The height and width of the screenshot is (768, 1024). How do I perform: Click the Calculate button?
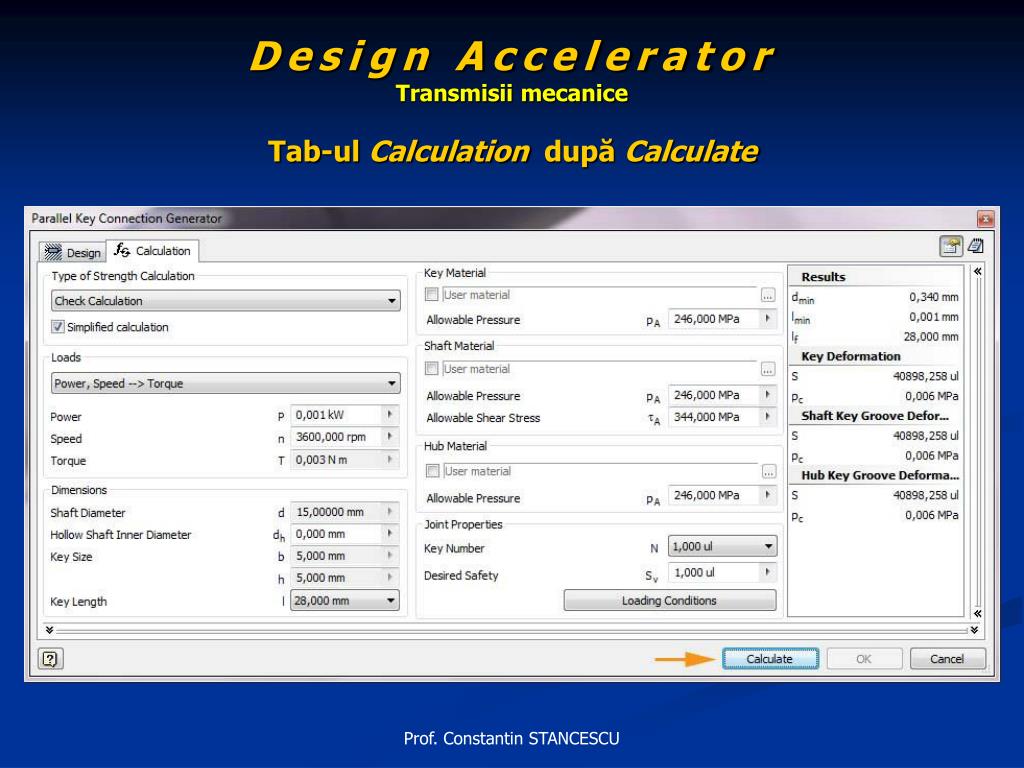pyautogui.click(x=770, y=659)
